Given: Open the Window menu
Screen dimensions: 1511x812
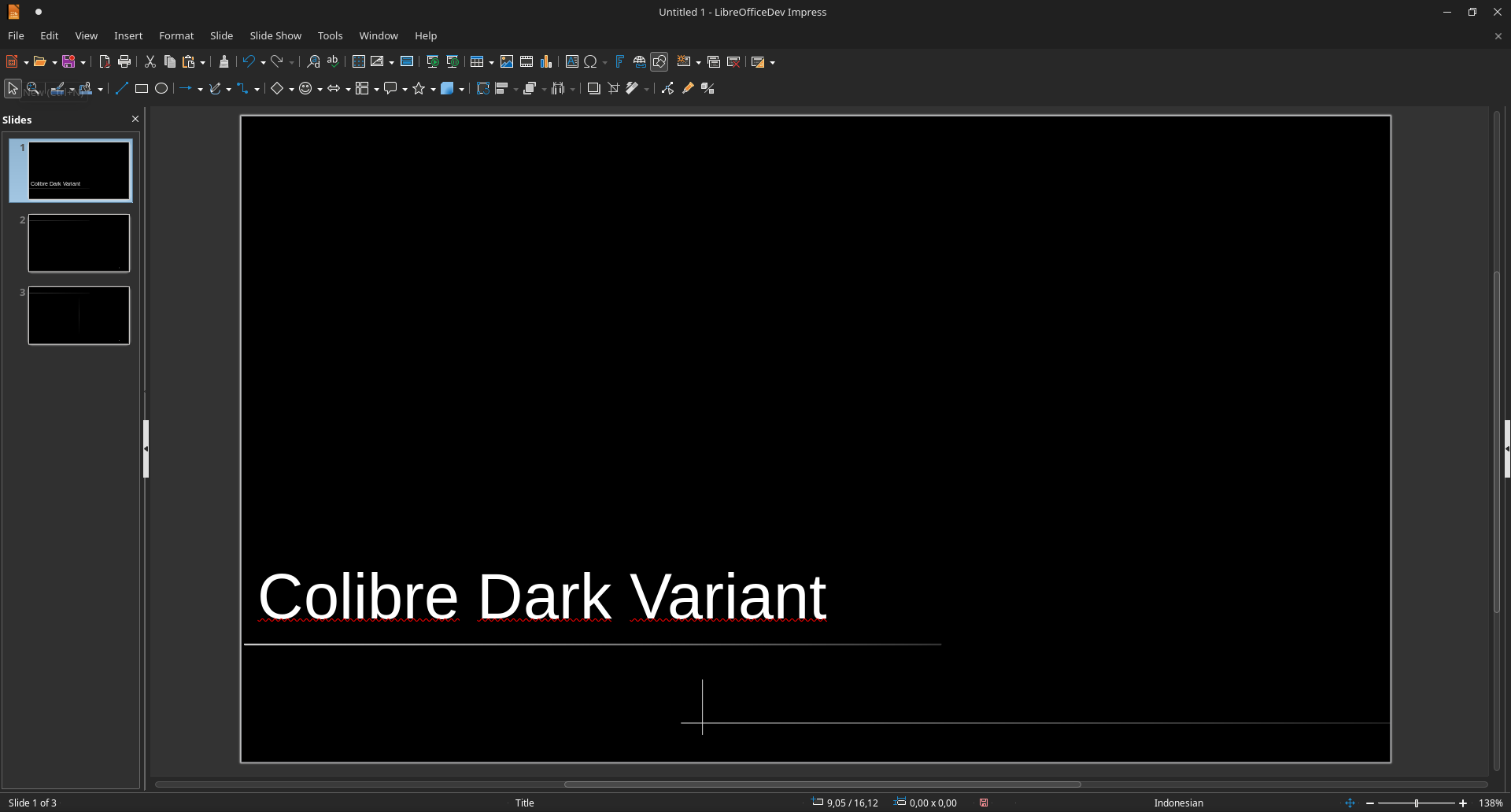Looking at the screenshot, I should pos(379,36).
